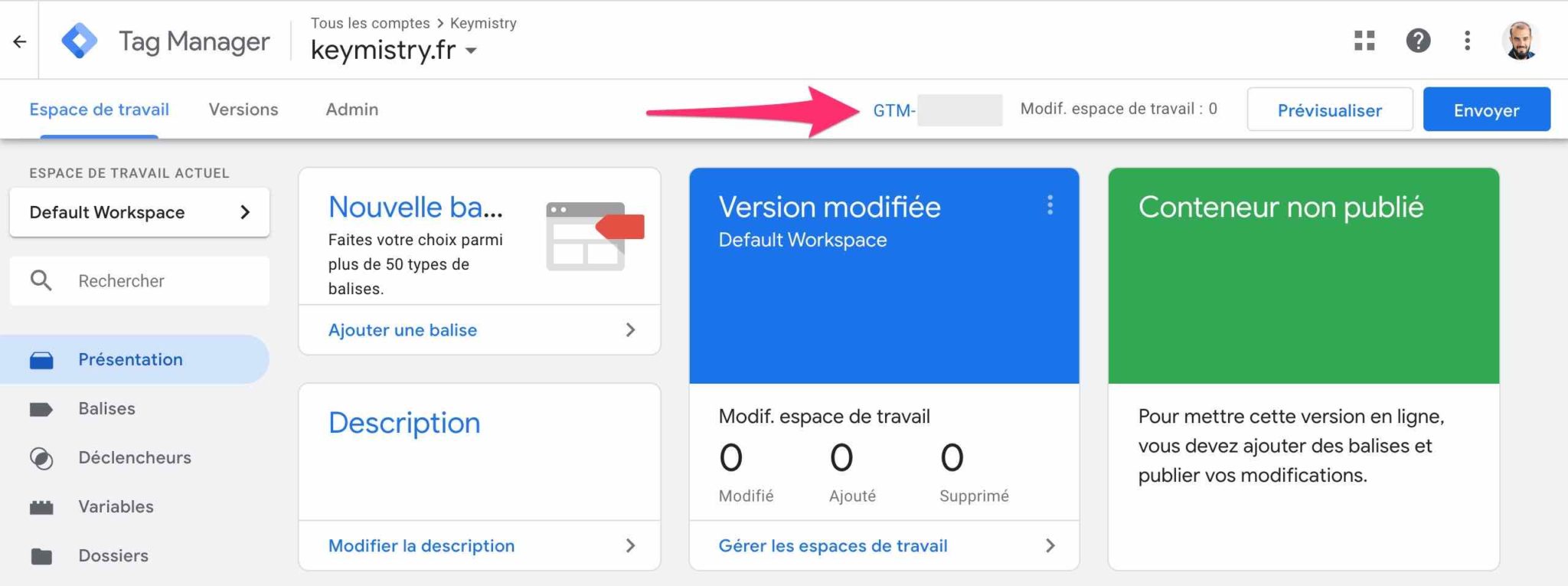Select Présentation in the sidebar
The height and width of the screenshot is (586, 1568).
[x=135, y=359]
